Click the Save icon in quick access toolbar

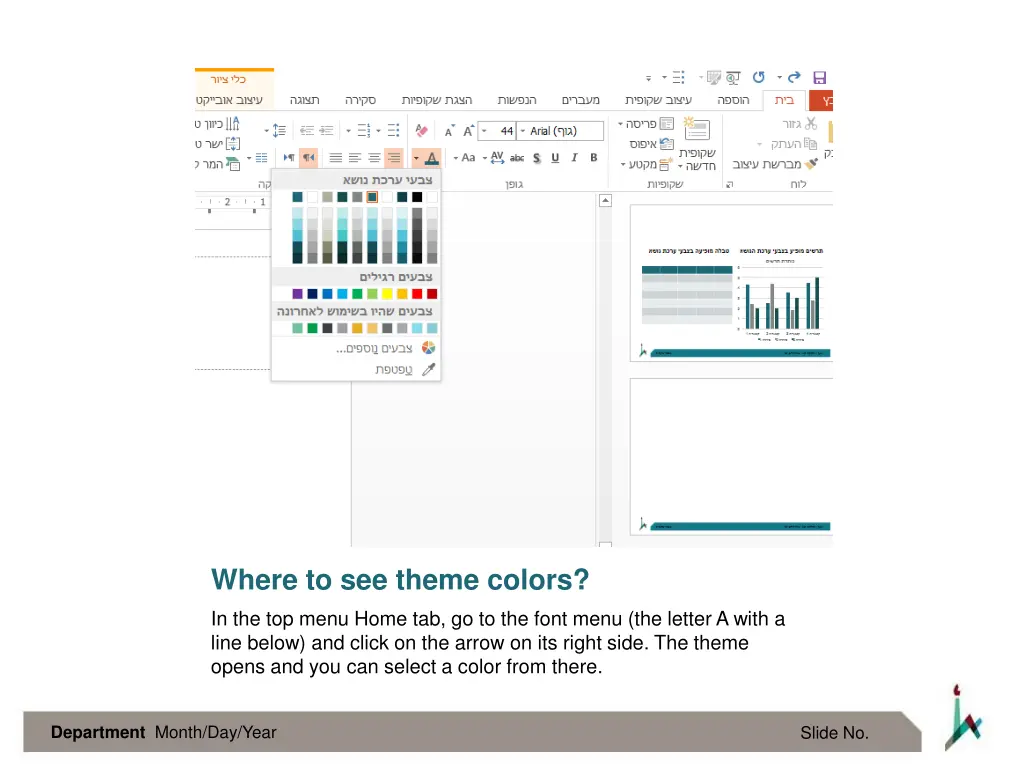819,78
